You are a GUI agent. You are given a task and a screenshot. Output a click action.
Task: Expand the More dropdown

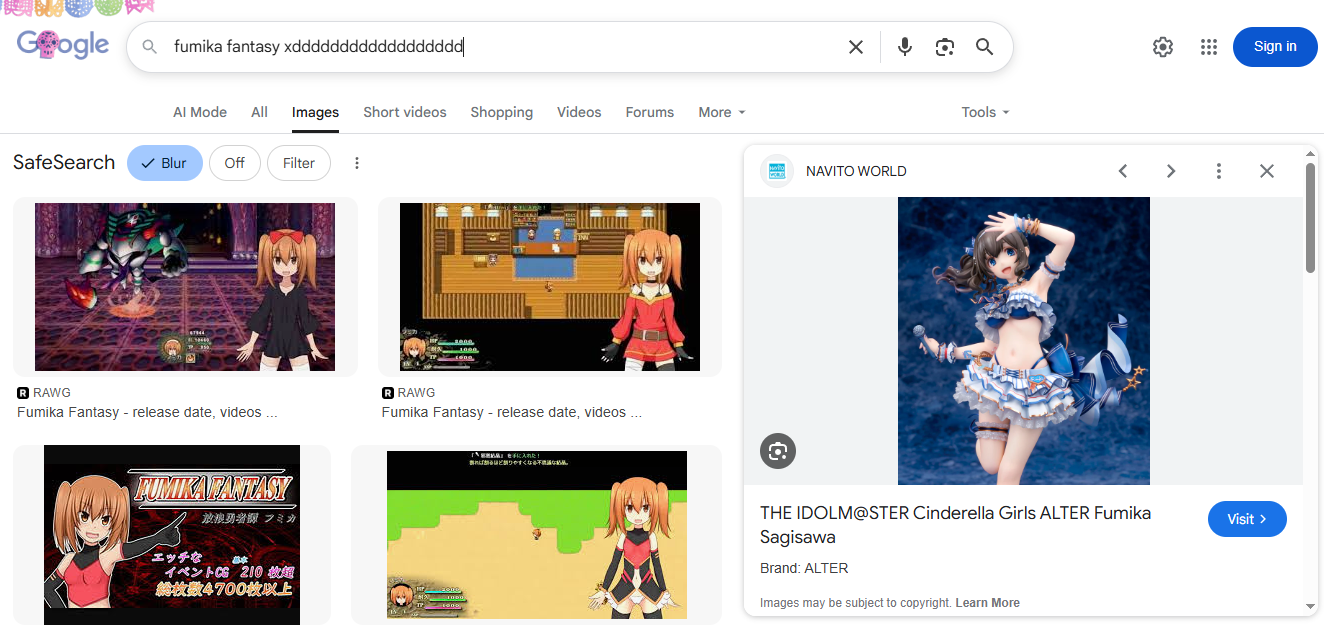coord(722,112)
